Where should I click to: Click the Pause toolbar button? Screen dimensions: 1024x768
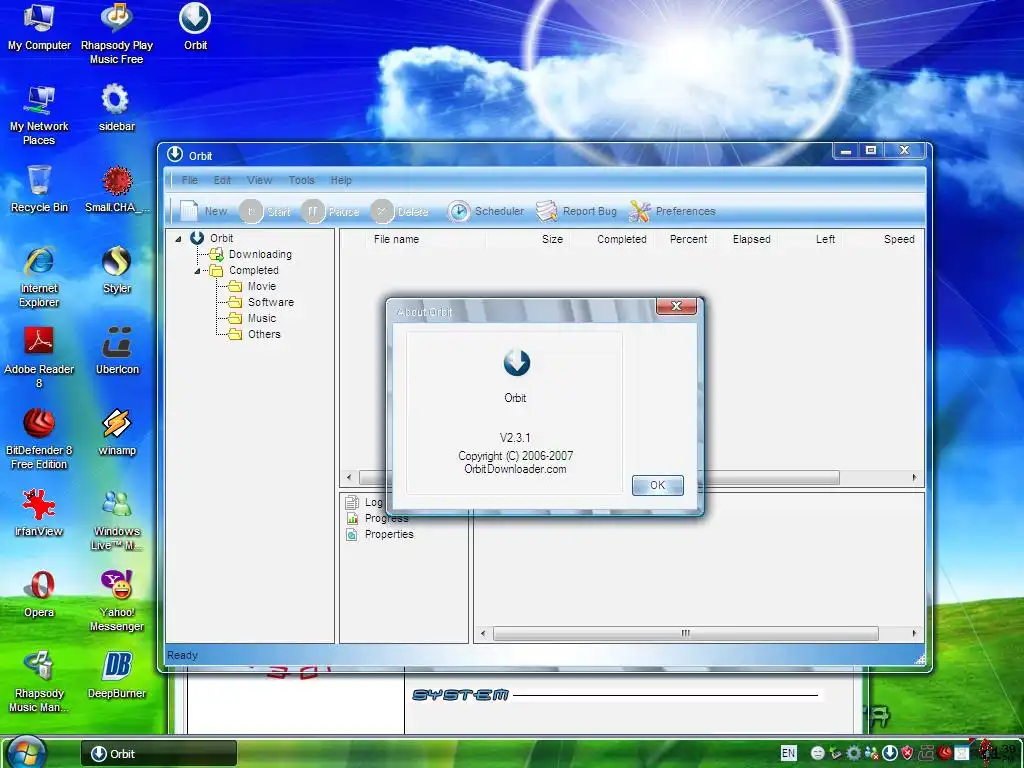[x=330, y=211]
